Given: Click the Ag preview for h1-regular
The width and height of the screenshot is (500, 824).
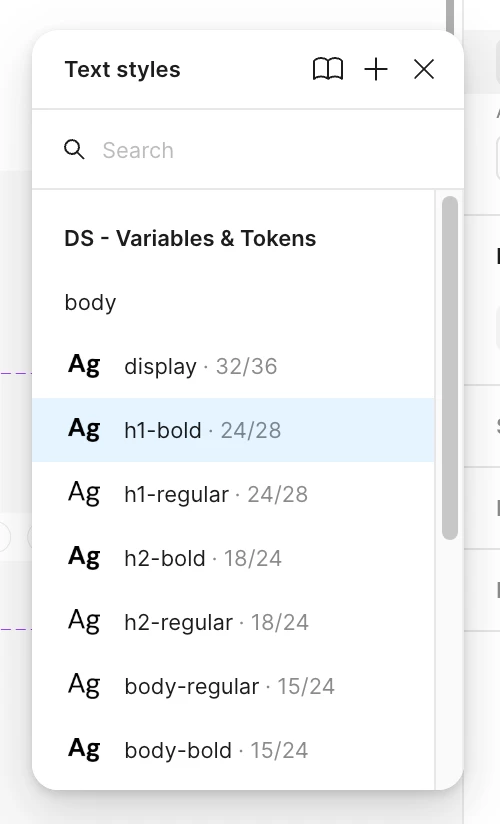Looking at the screenshot, I should pyautogui.click(x=84, y=492).
